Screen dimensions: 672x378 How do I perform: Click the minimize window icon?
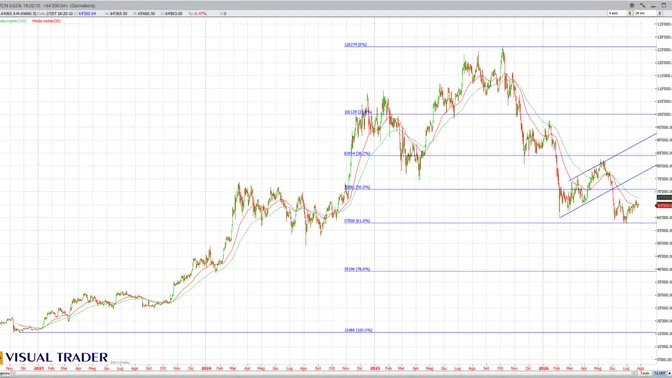coord(653,6)
